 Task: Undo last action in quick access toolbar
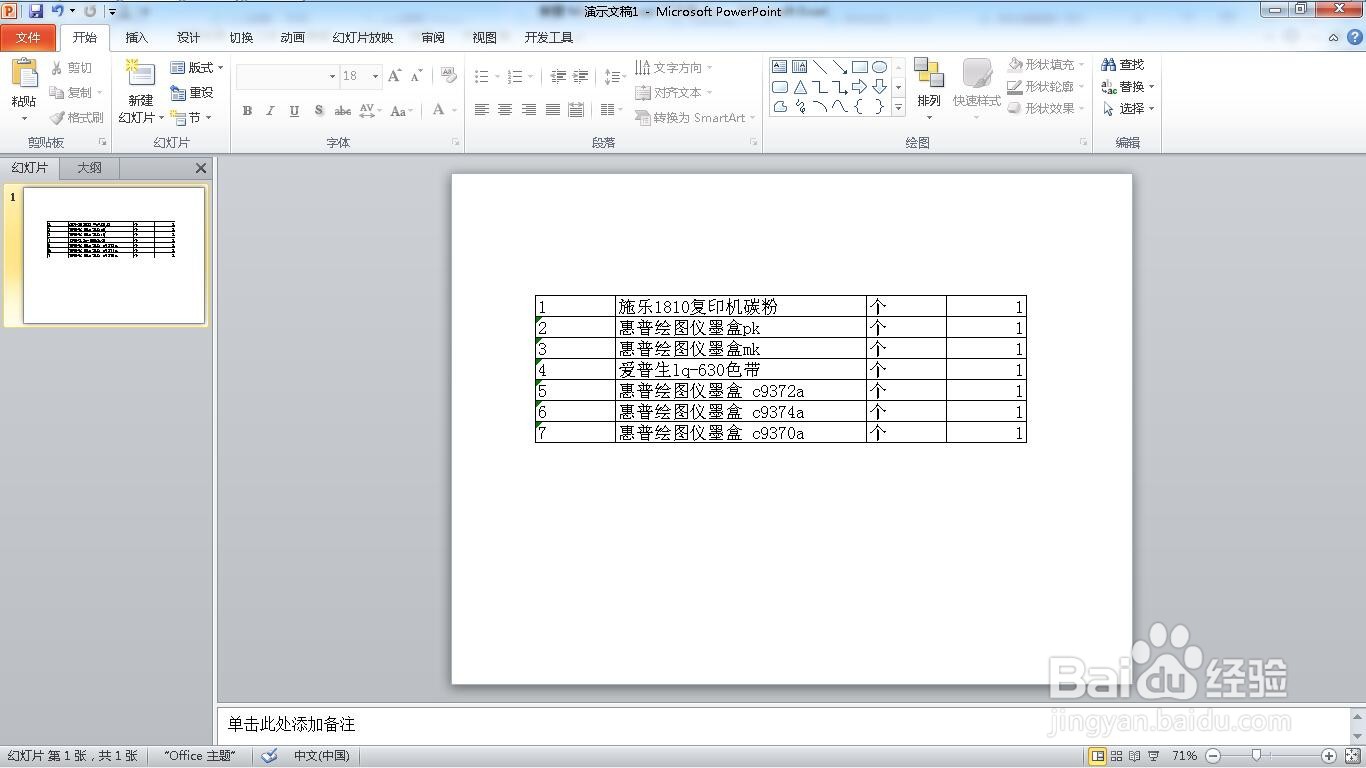pyautogui.click(x=57, y=11)
